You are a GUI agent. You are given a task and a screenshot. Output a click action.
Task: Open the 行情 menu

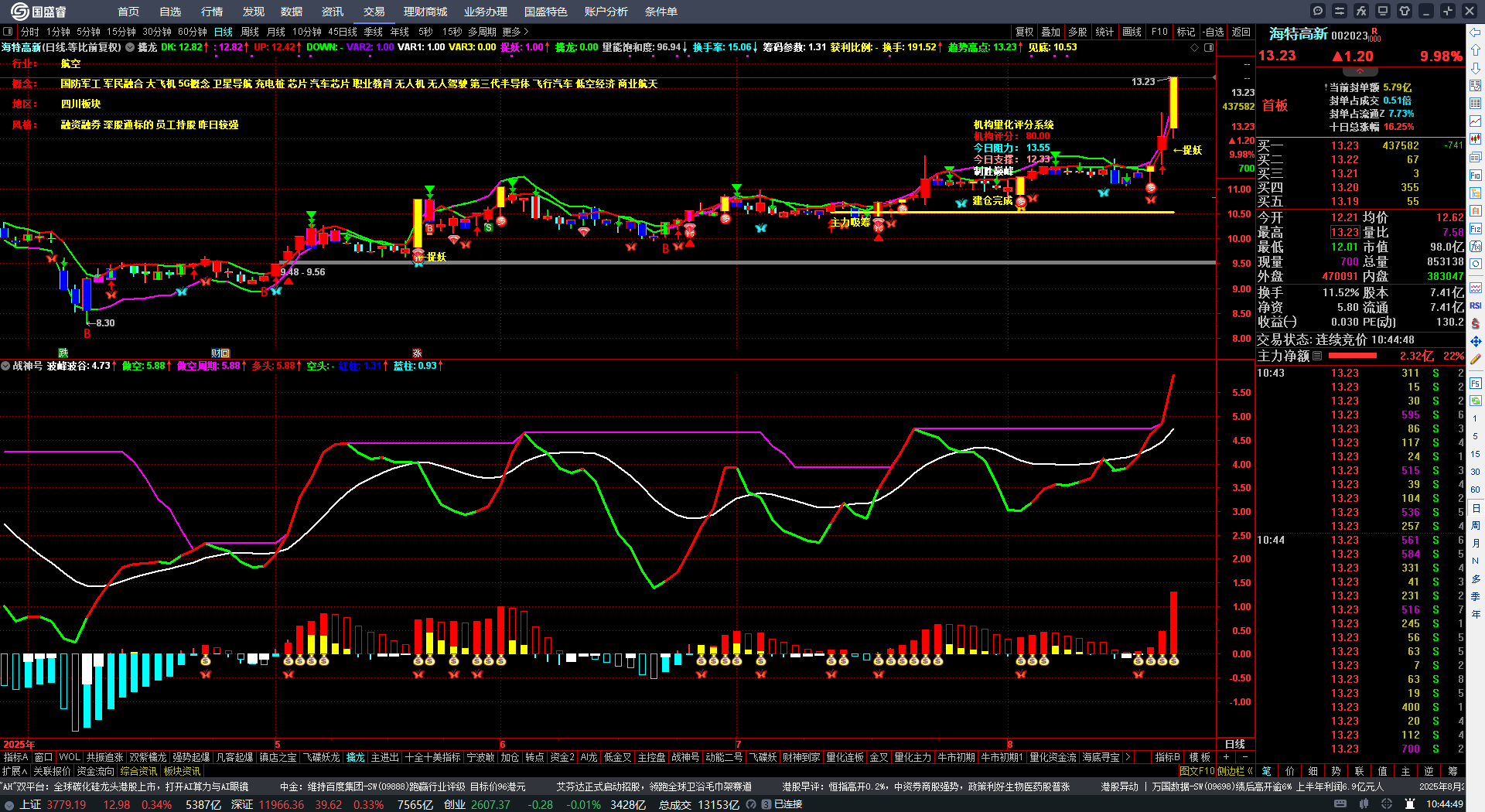tap(212, 12)
